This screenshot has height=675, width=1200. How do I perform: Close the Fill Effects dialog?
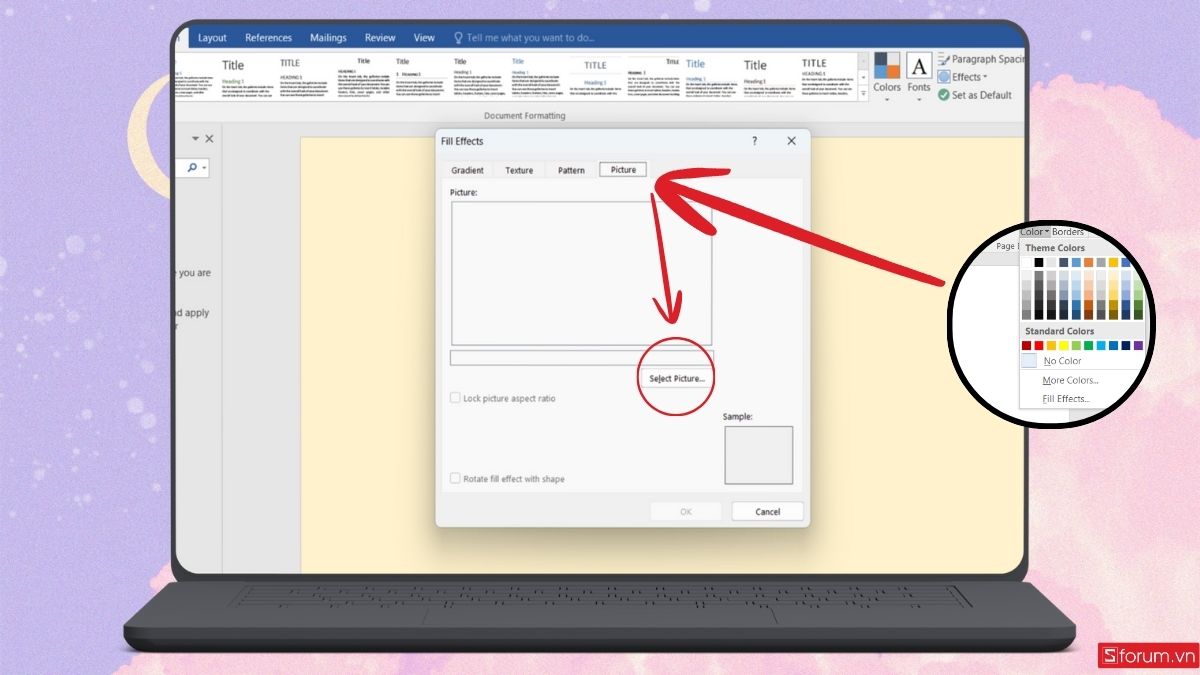791,141
